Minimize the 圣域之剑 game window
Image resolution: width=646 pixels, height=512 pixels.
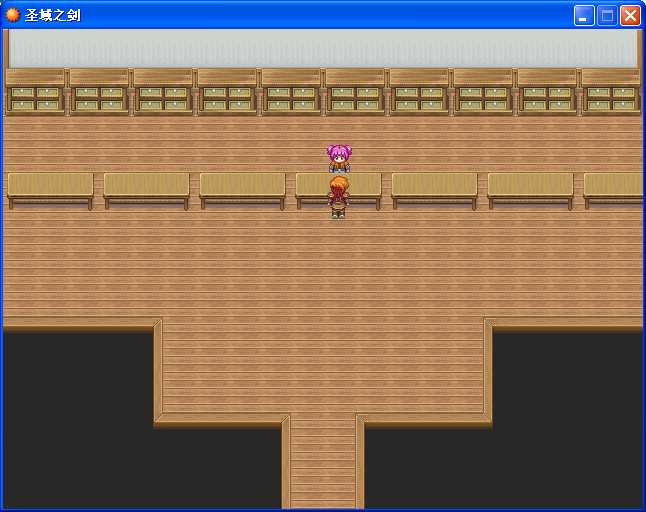[584, 16]
